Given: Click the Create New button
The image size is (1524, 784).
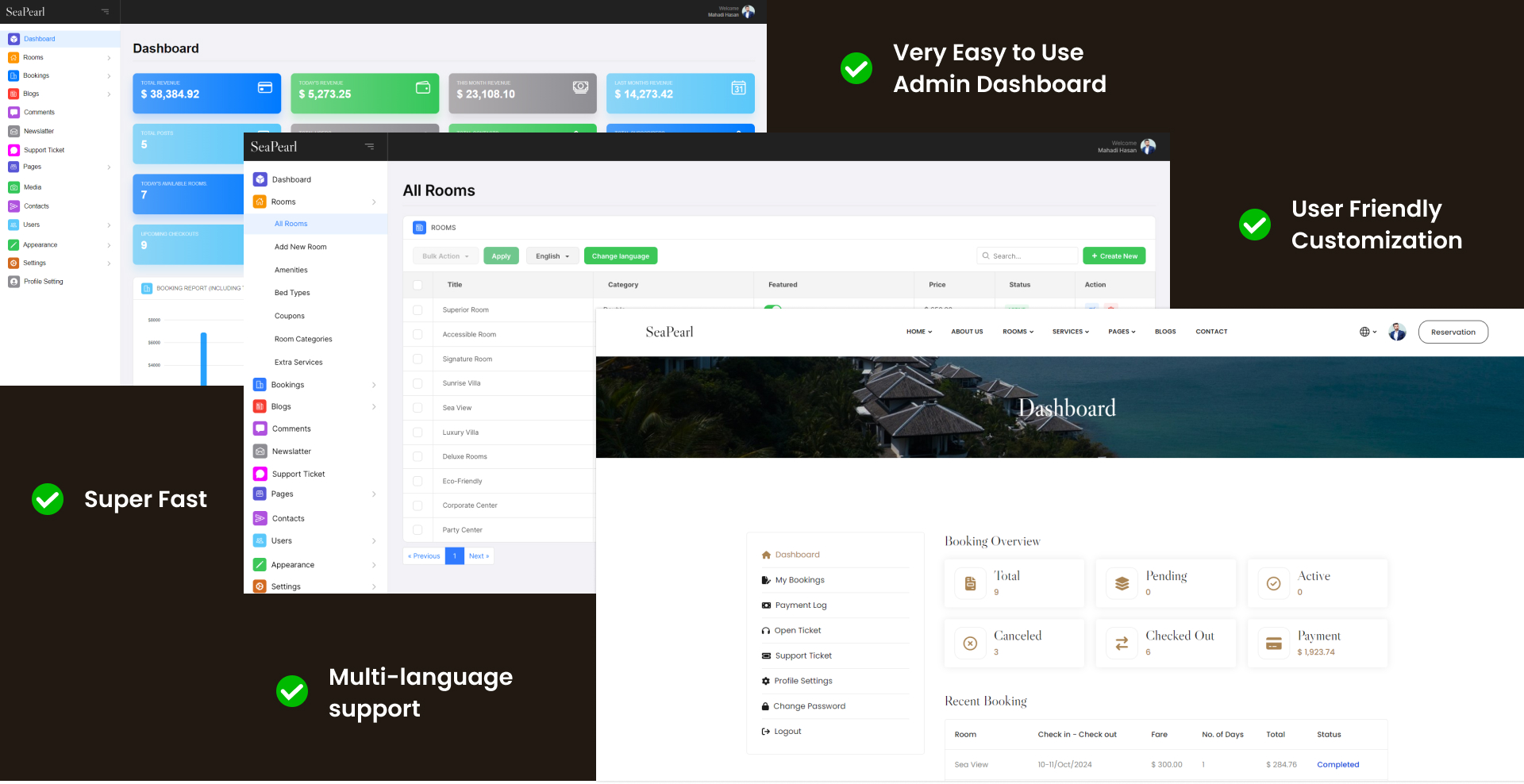Looking at the screenshot, I should [x=1114, y=256].
